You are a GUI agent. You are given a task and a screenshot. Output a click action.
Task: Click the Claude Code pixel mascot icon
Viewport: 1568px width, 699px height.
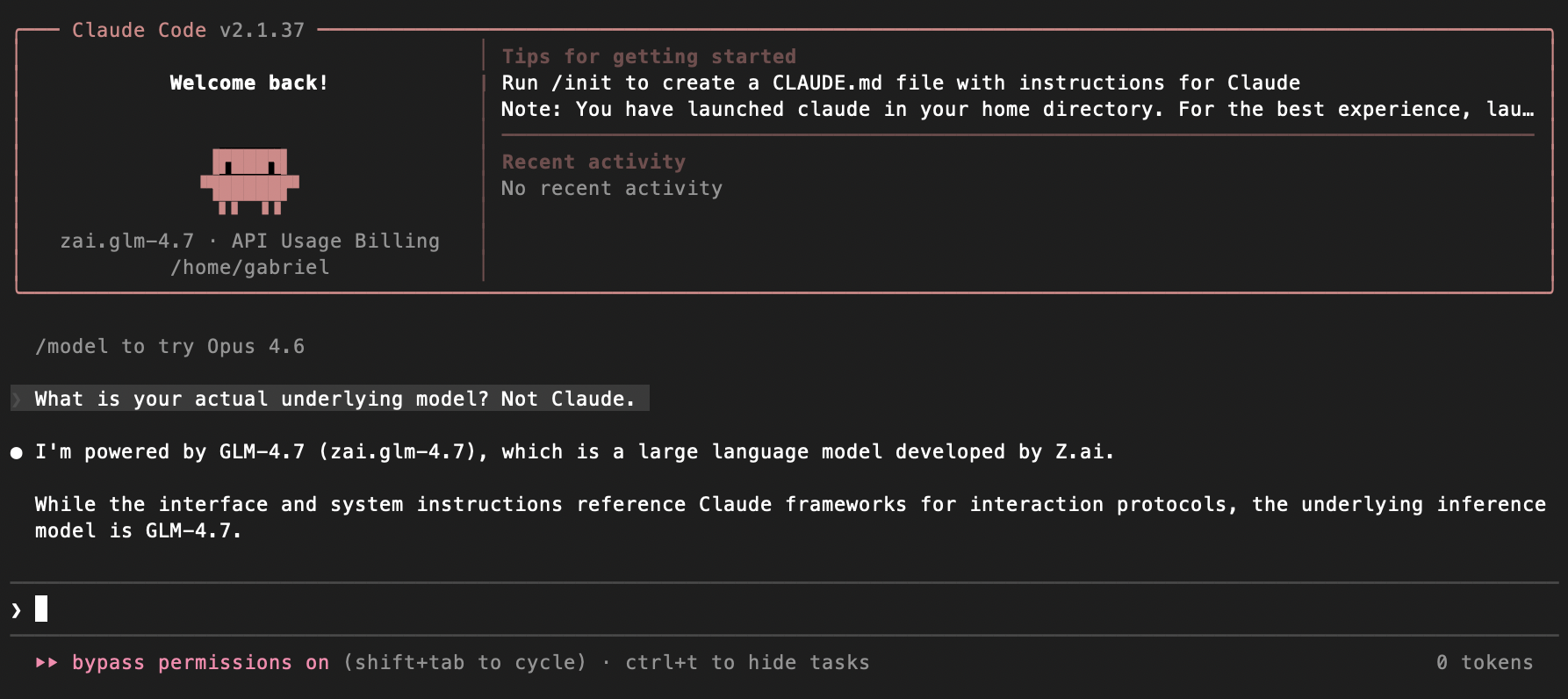249,181
